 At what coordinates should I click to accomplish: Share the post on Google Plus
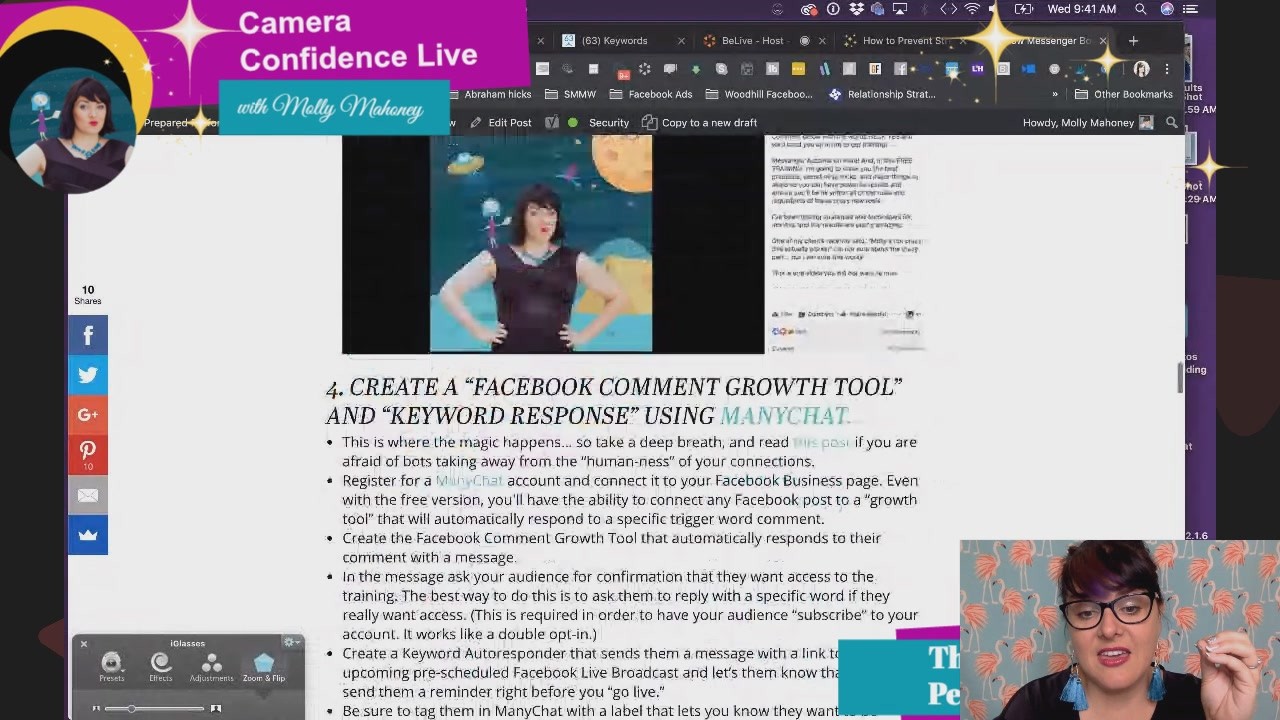(x=88, y=415)
